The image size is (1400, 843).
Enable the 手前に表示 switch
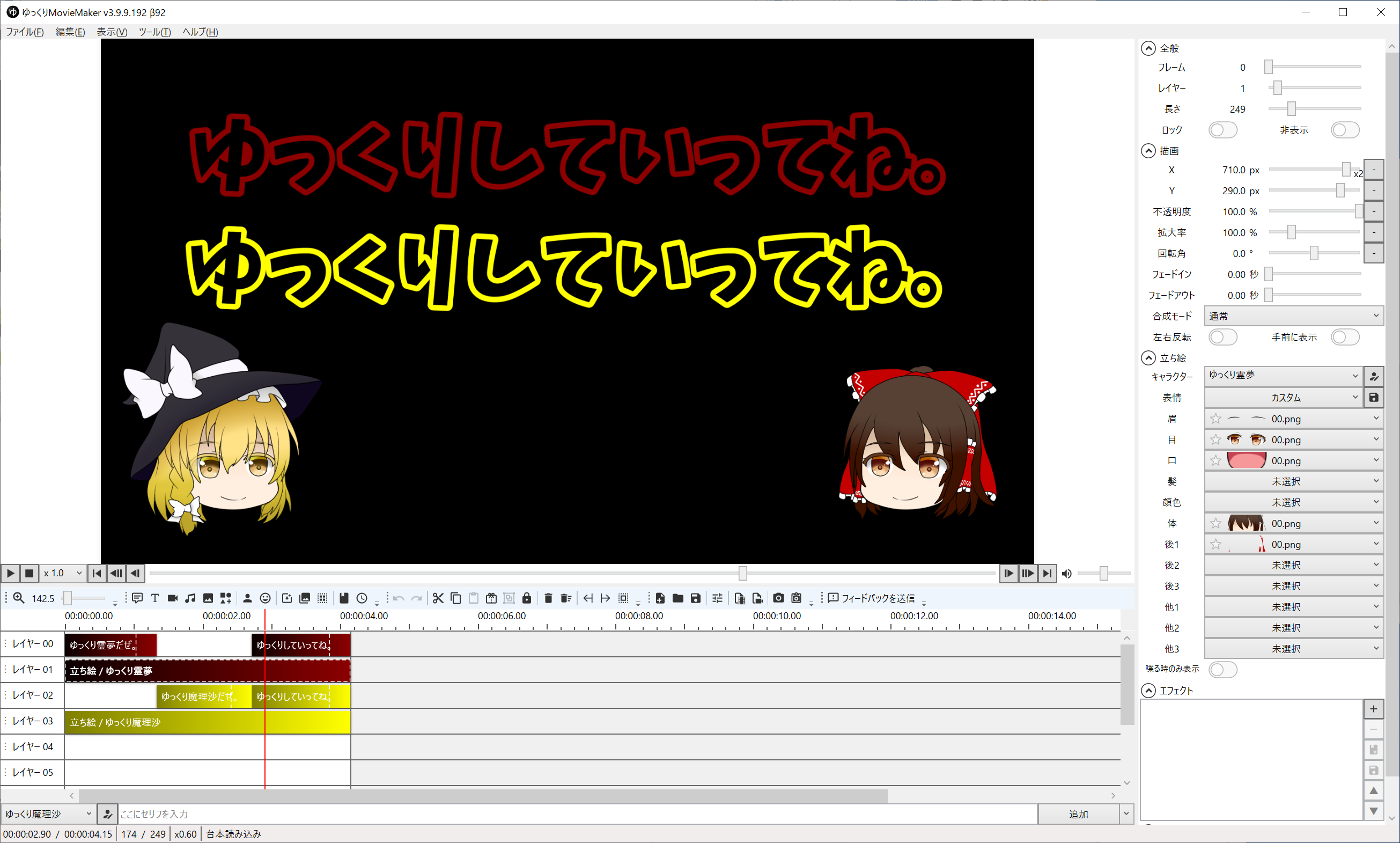[1345, 338]
